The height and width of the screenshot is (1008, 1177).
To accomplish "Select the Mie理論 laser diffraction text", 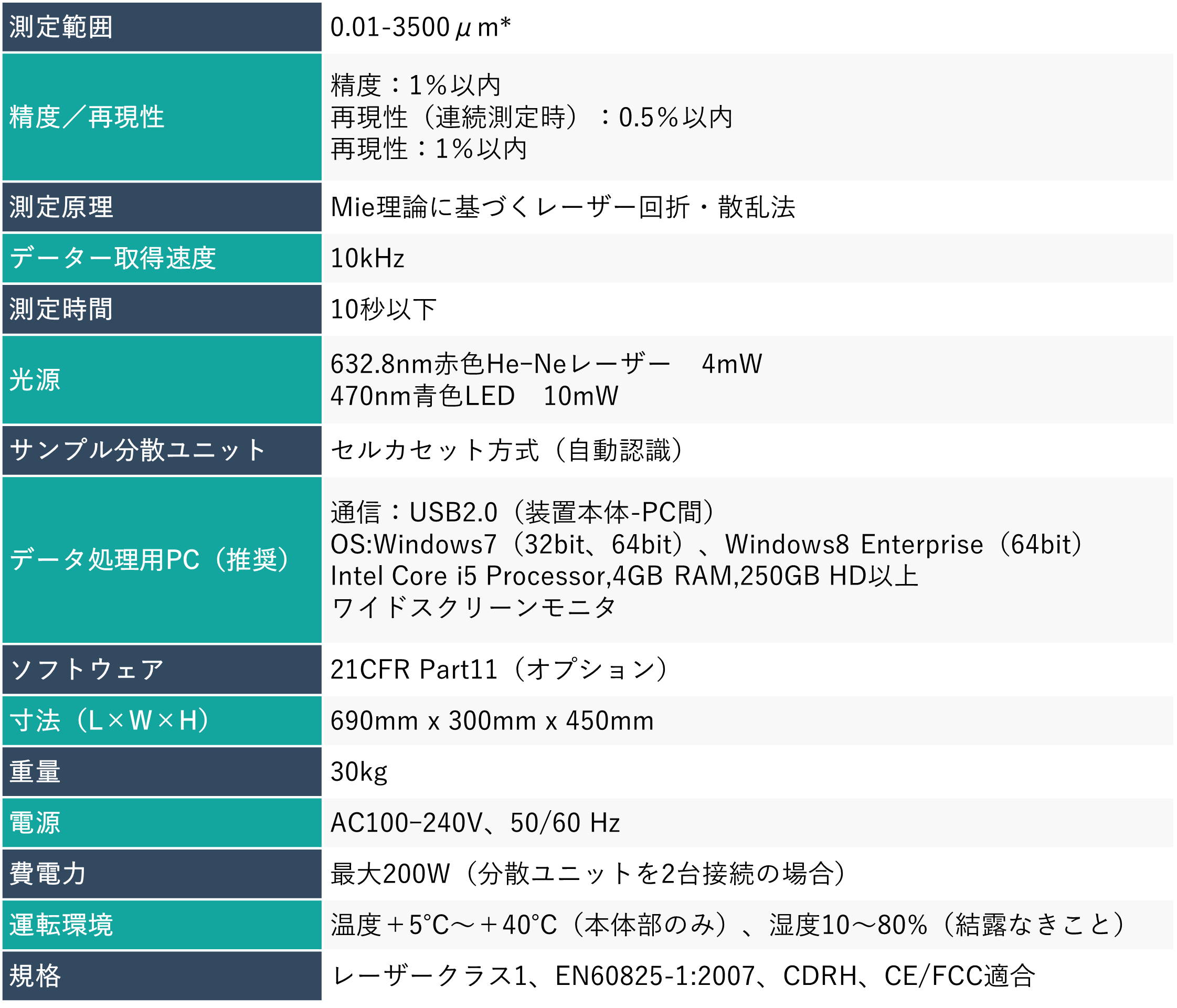I will pos(563,207).
